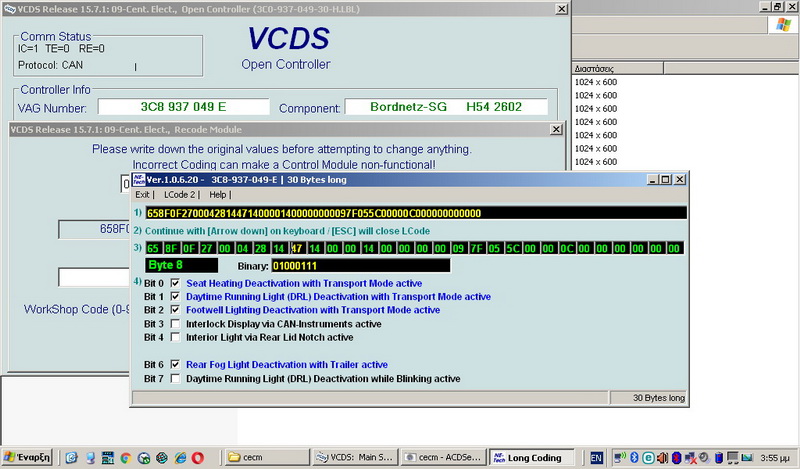Open ESET antivirus tray icon
This screenshot has height=469, width=800.
648,458
